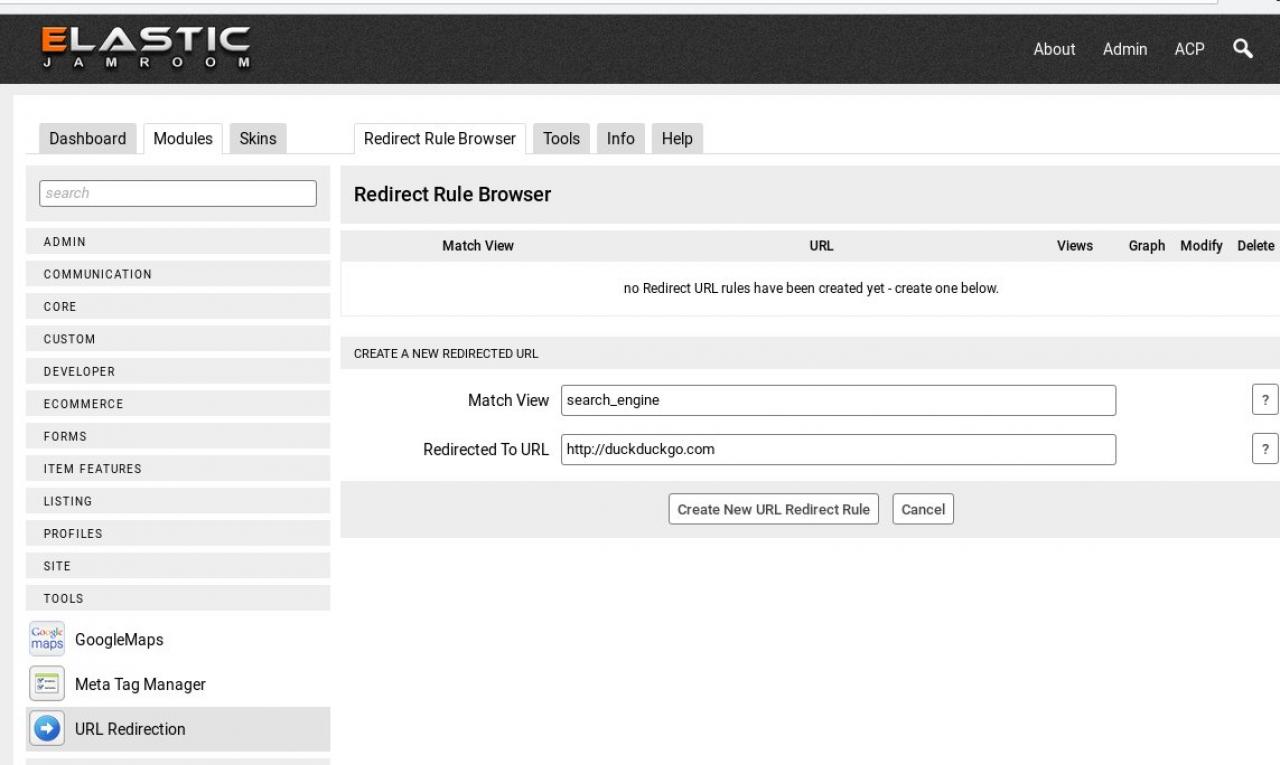Click the URL Redirection arrow icon
Screen dimensions: 1280x765
pos(47,729)
